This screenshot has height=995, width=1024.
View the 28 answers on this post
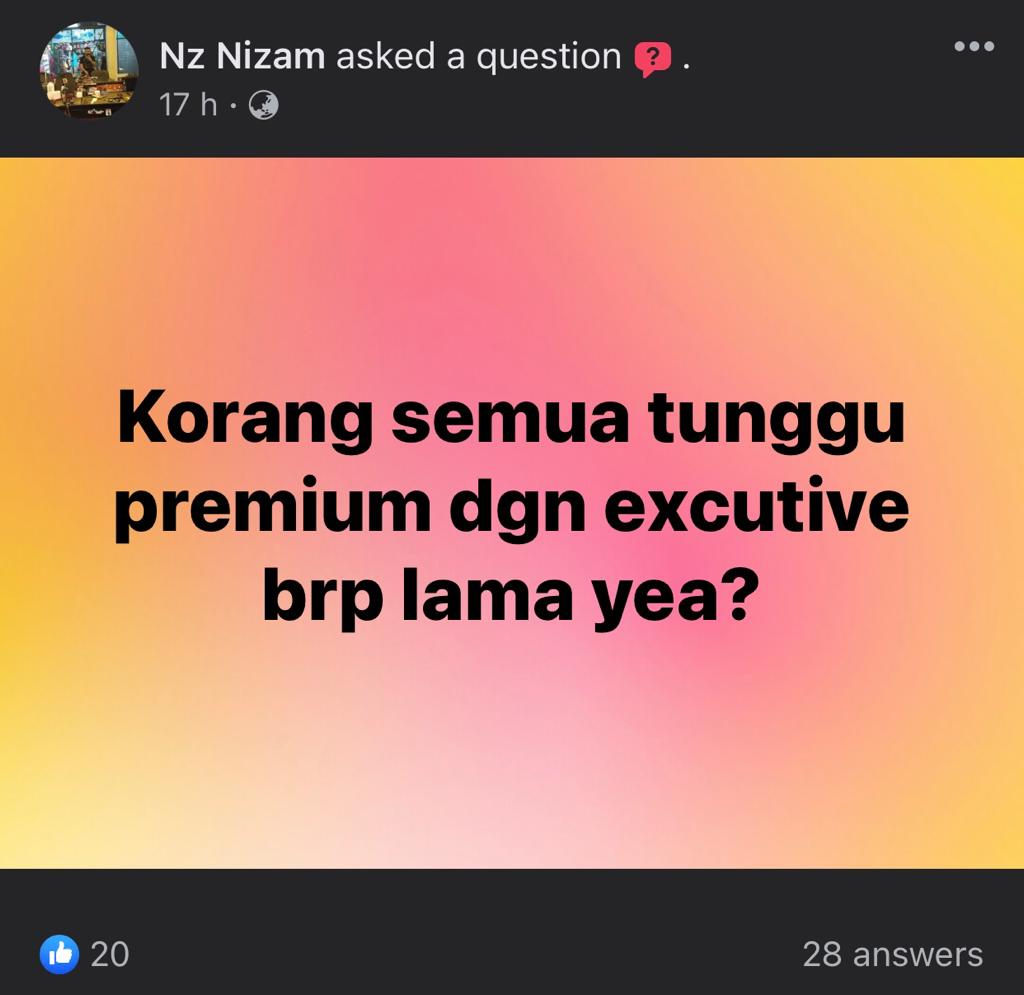coord(892,955)
